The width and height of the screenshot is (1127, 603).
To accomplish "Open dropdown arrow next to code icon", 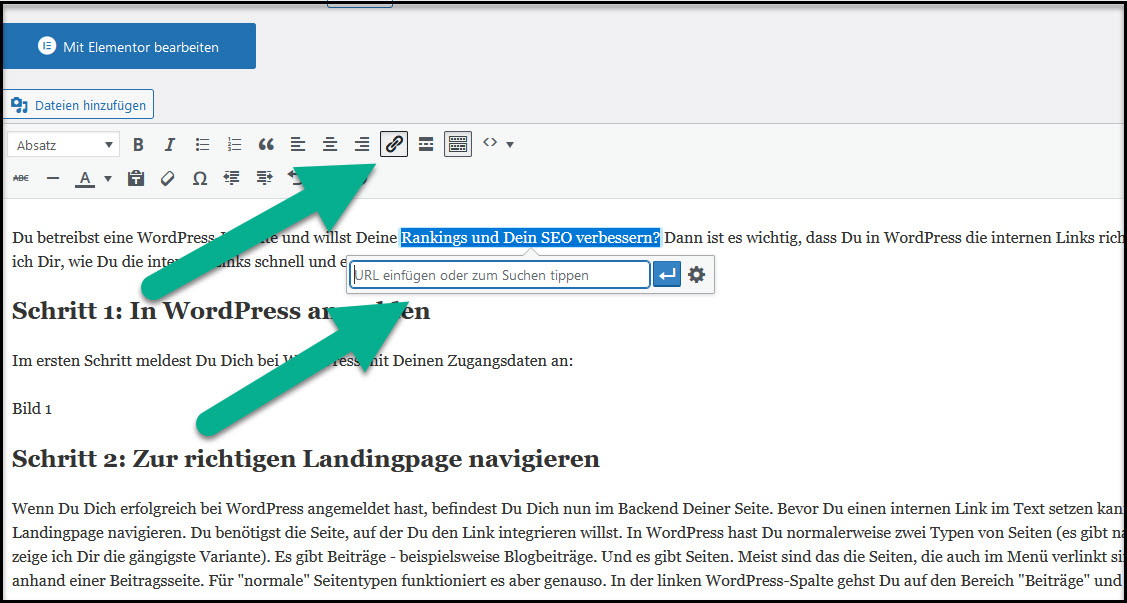I will point(510,145).
